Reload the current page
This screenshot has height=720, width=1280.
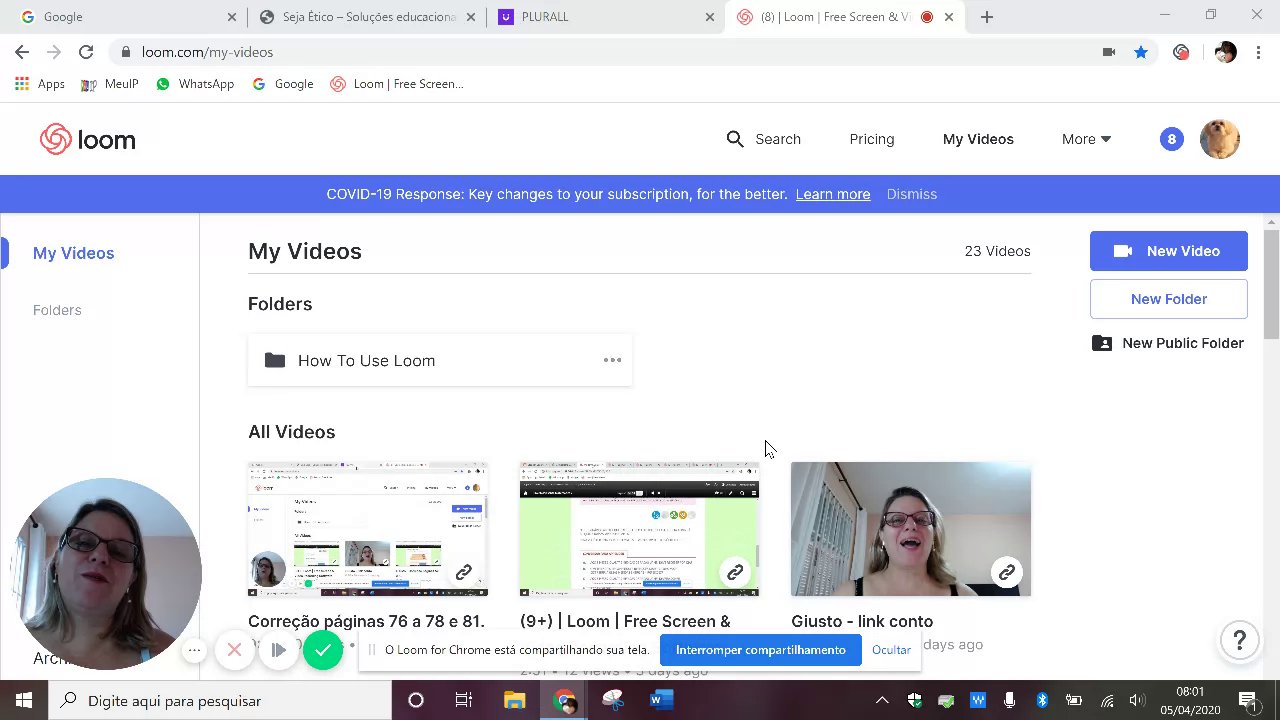coord(86,52)
